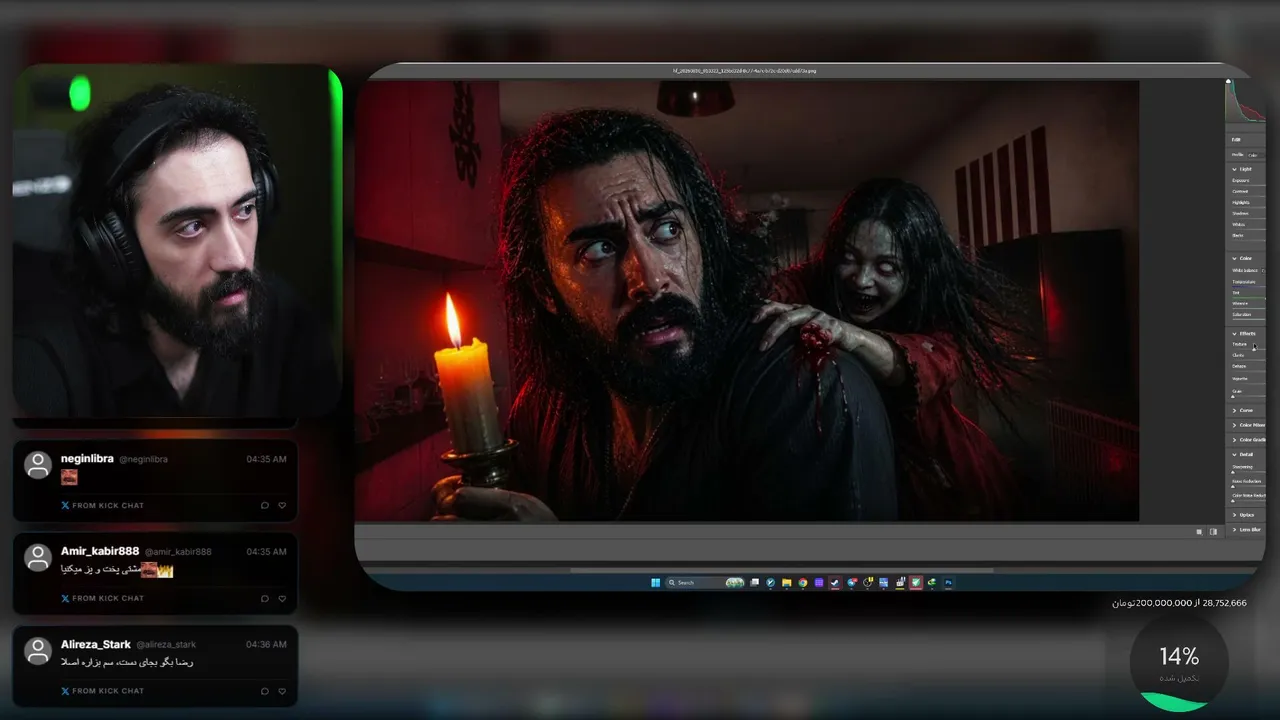The width and height of the screenshot is (1280, 720).
Task: Like neginlibra's chat message
Action: 282,505
